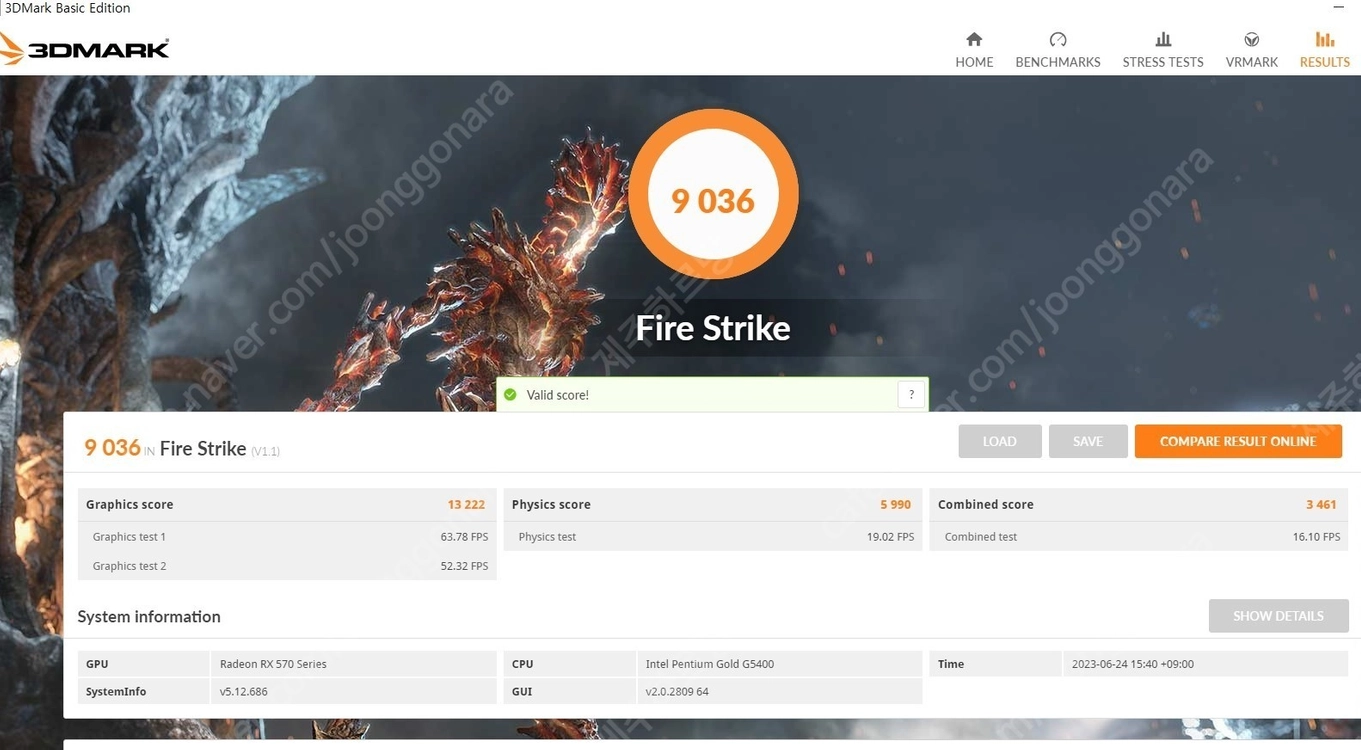The height and width of the screenshot is (750, 1361).
Task: Click the LOAD button
Action: (1000, 441)
